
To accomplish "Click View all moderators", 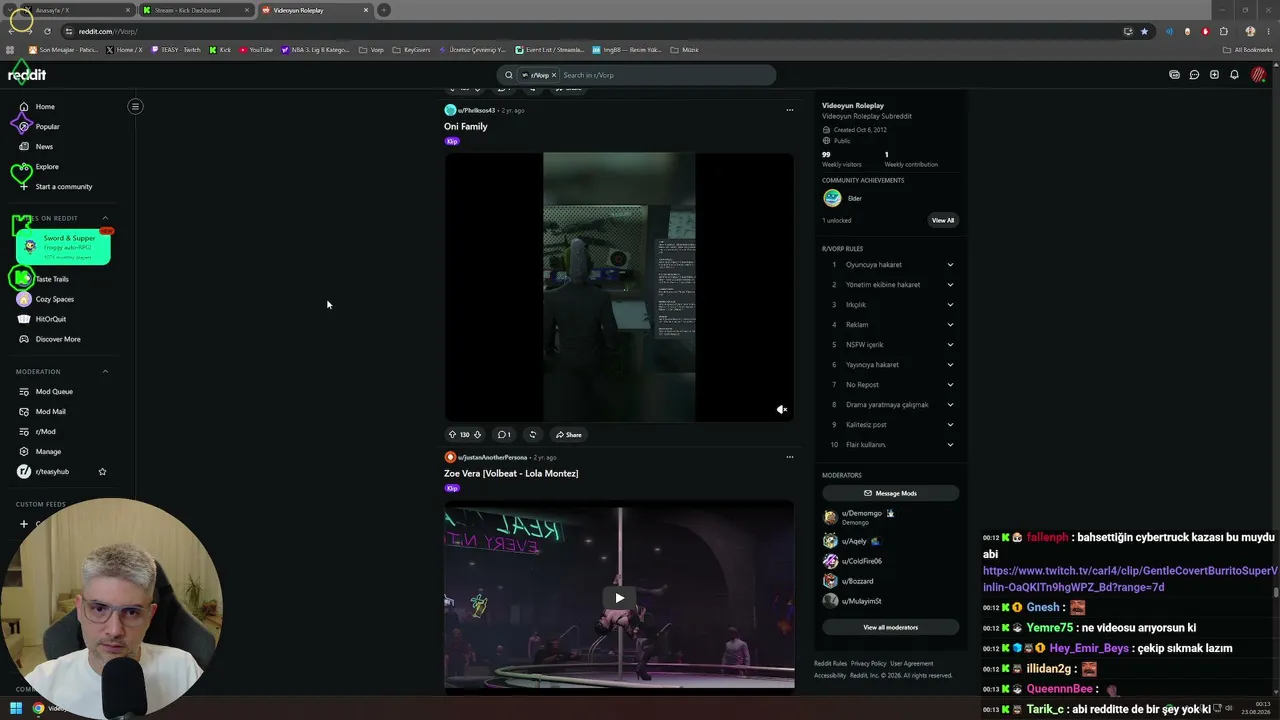I will pyautogui.click(x=890, y=627).
